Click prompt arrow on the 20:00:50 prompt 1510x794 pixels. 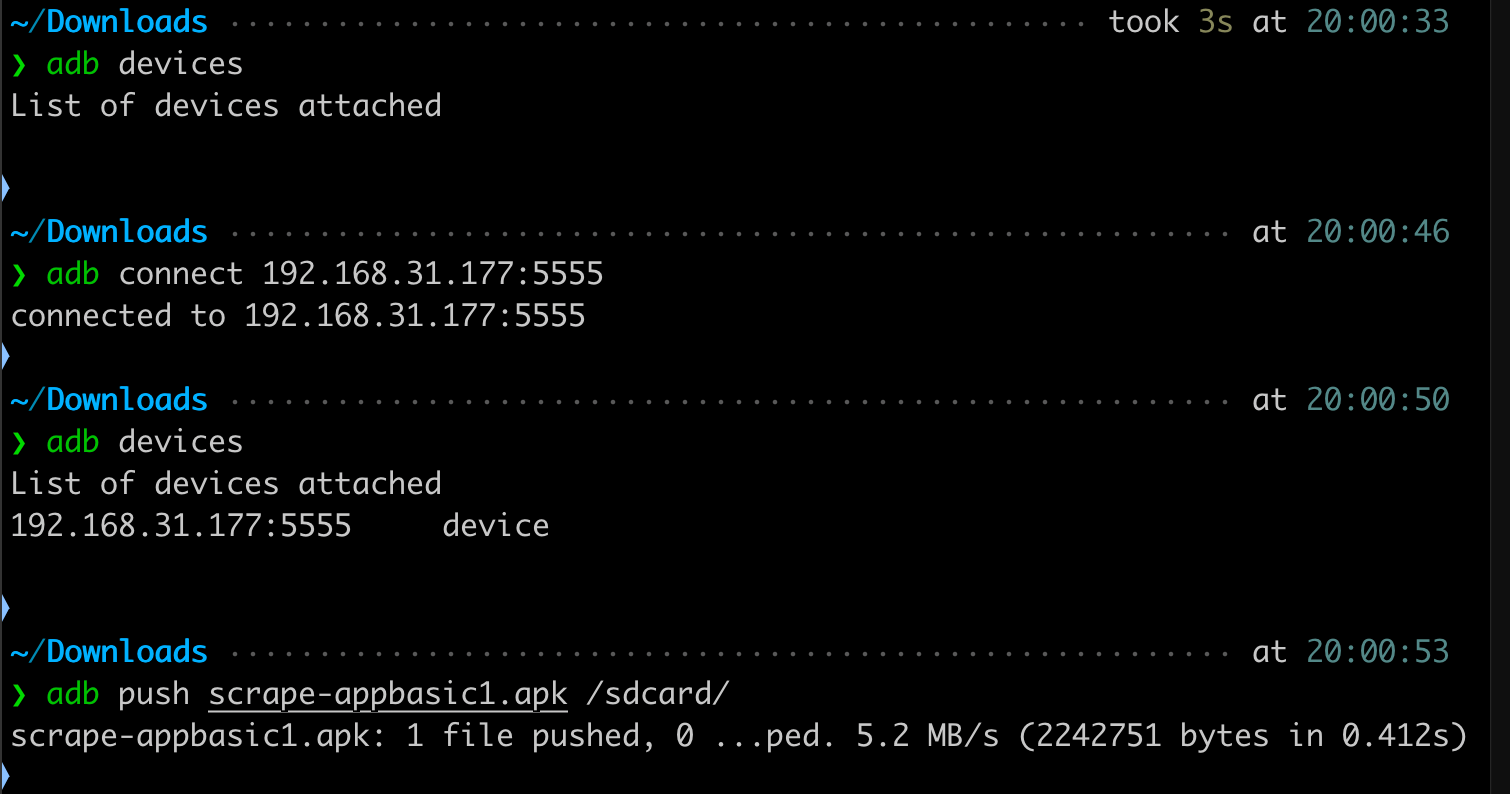click(19, 443)
